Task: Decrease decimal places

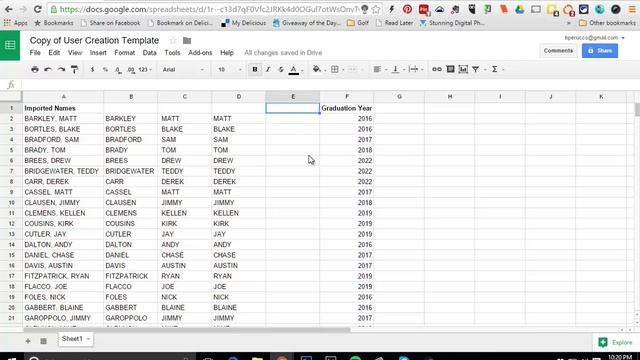Action: pyautogui.click(x=118, y=70)
